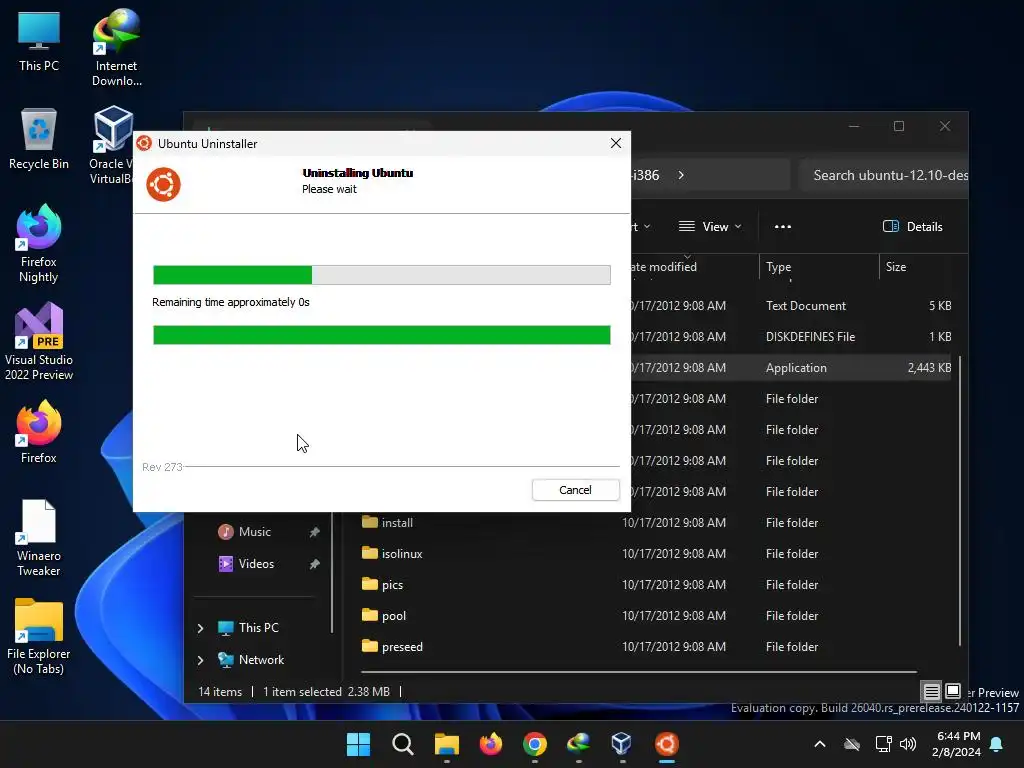The image size is (1024, 768).
Task: Open This PC desktop icon
Action: coord(39,42)
